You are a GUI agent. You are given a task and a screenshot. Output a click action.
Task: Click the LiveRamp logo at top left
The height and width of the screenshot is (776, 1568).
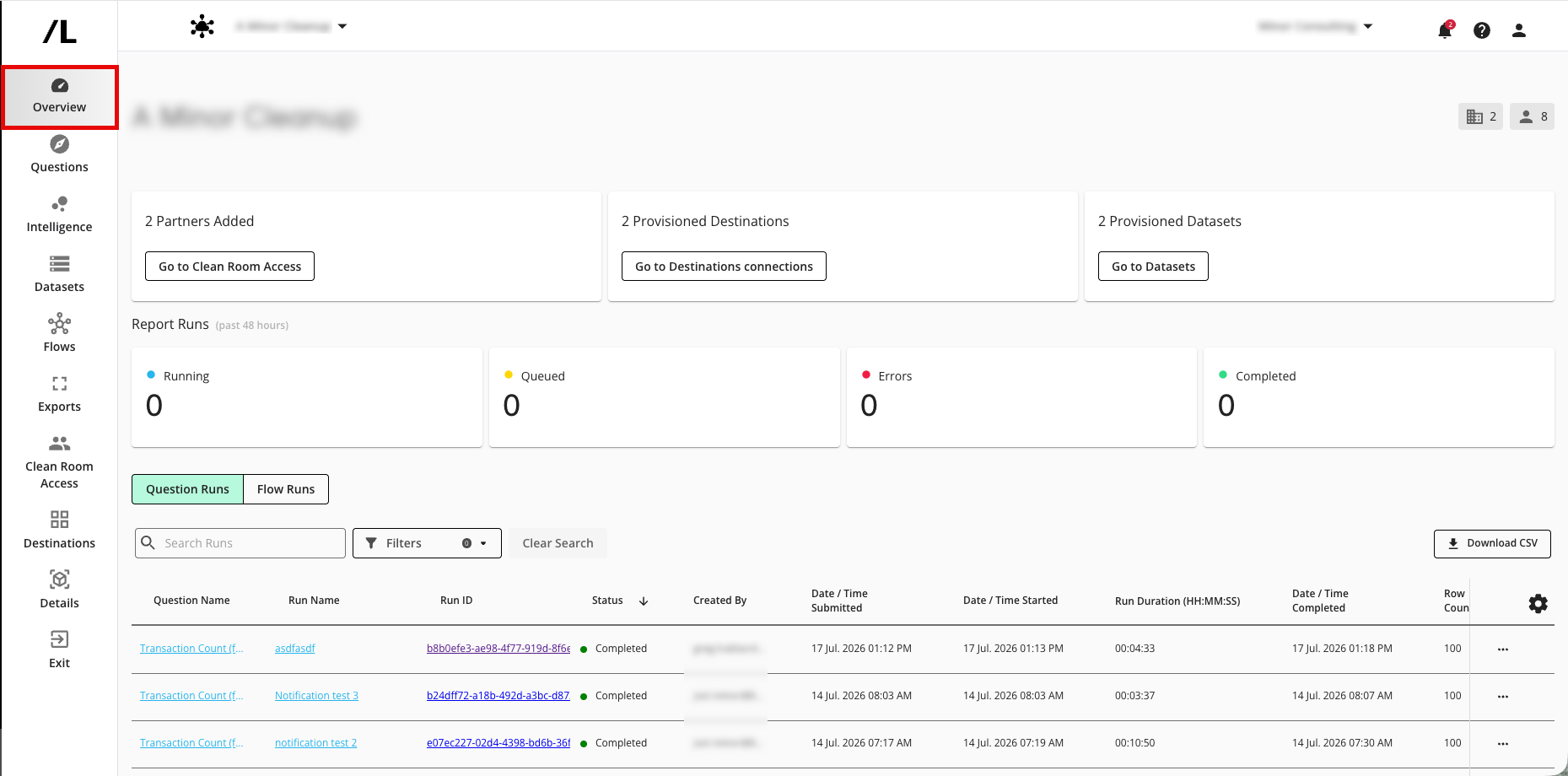click(x=60, y=31)
